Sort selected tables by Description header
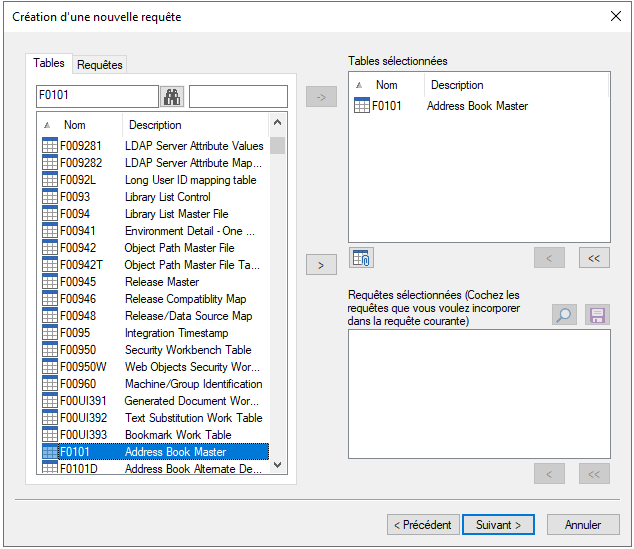This screenshot has width=634, height=549. coord(516,85)
